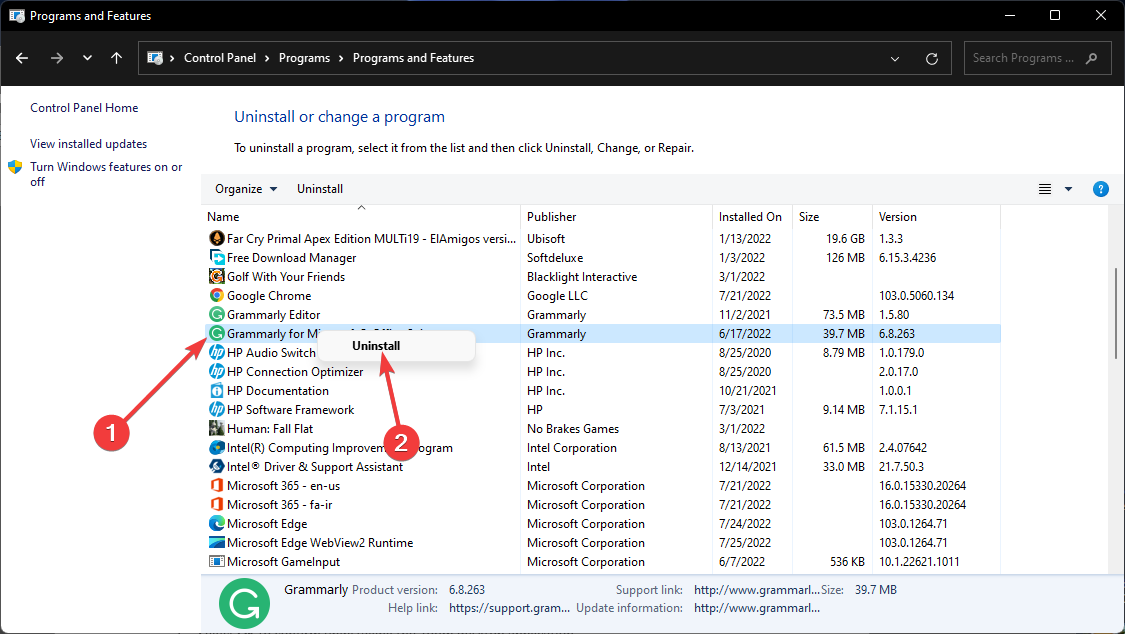Go up one level with up arrow
The height and width of the screenshot is (634, 1125).
[116, 58]
